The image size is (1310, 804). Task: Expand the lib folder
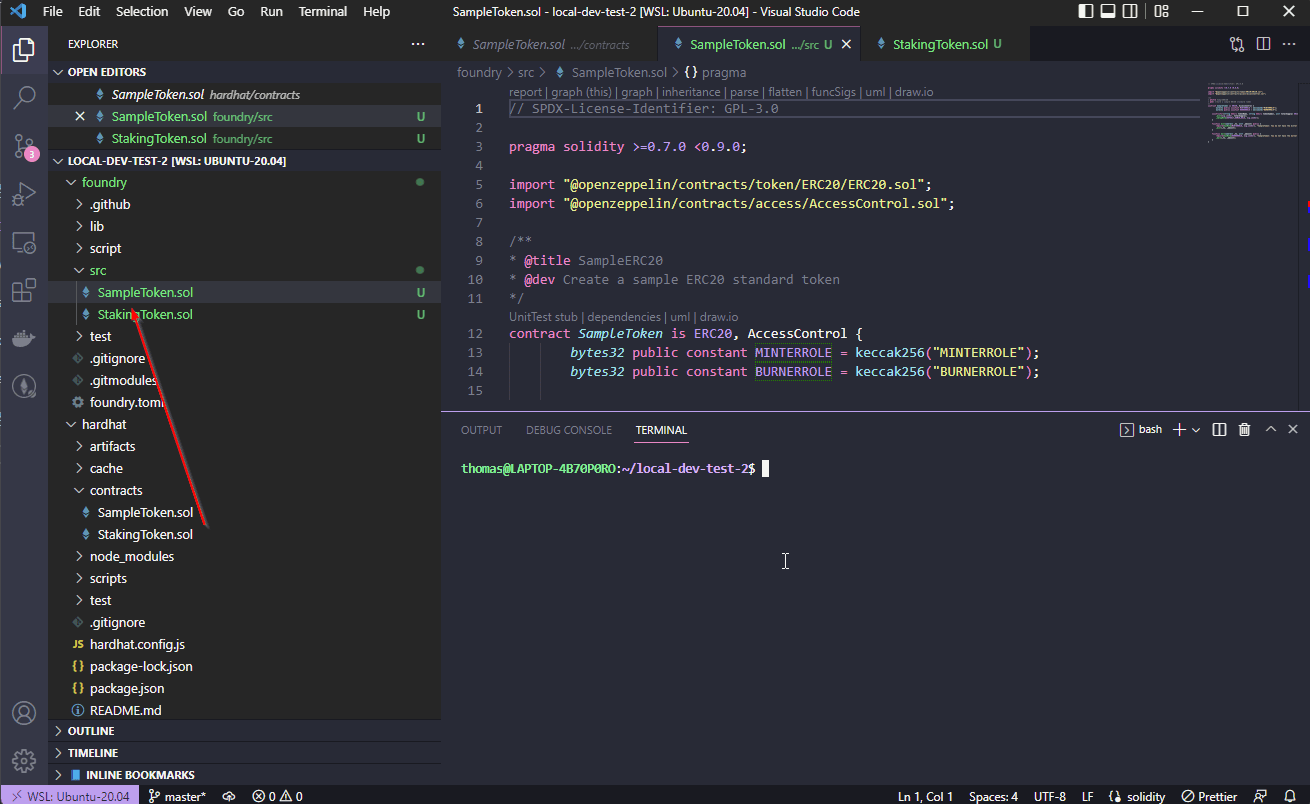tap(81, 226)
